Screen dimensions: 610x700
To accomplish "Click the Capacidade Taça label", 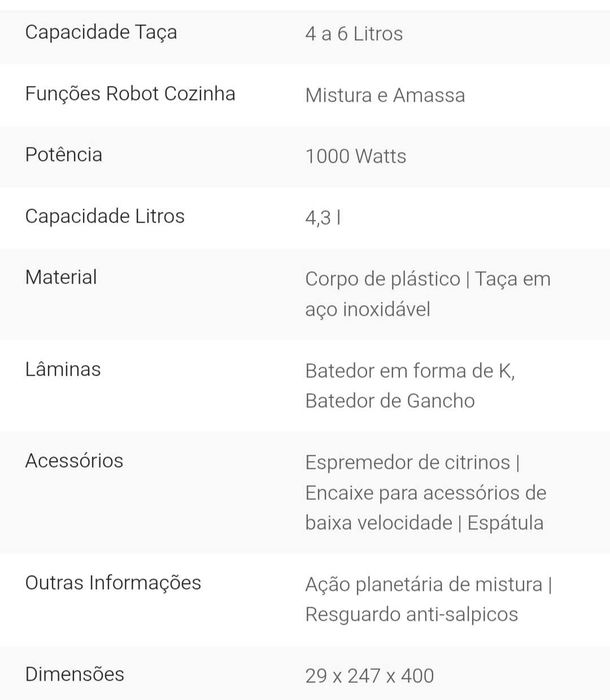I will pyautogui.click(x=101, y=33).
